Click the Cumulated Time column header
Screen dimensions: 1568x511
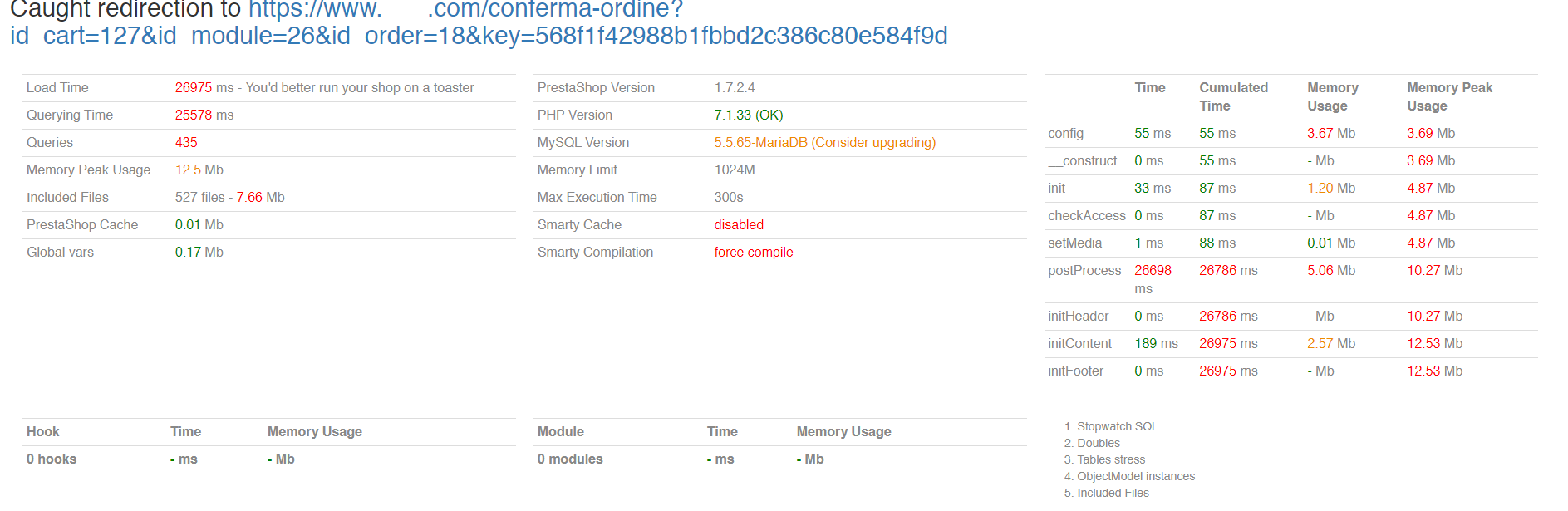1232,96
